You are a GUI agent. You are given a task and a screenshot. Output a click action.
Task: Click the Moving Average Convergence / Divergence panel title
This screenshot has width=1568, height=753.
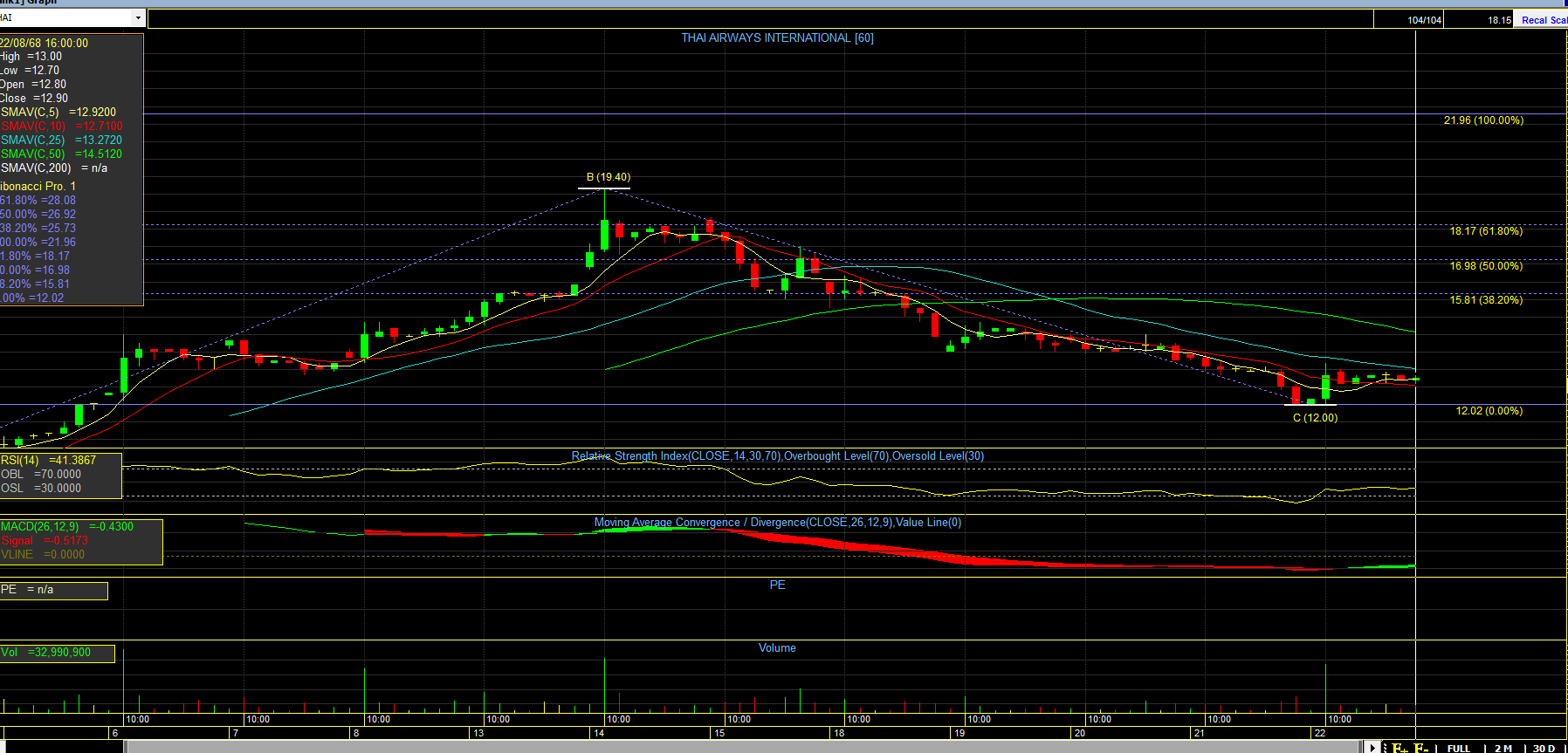[x=777, y=523]
